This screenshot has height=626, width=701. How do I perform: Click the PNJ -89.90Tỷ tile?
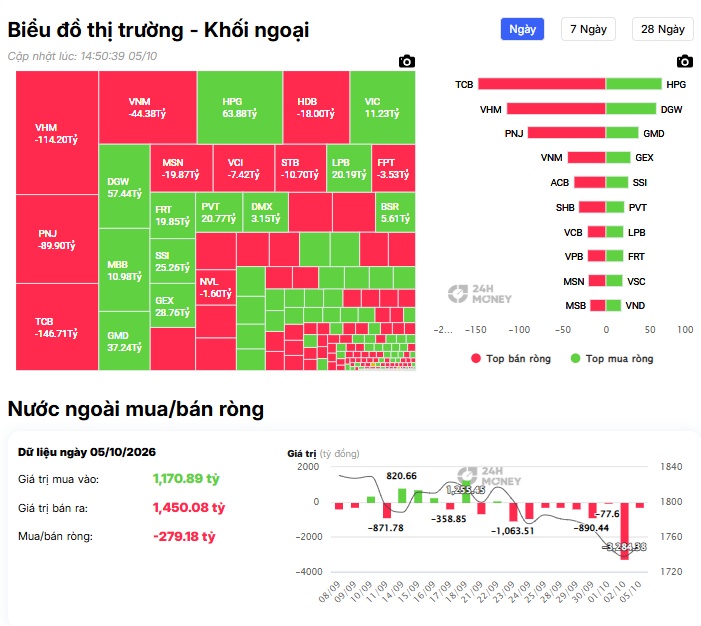point(57,239)
